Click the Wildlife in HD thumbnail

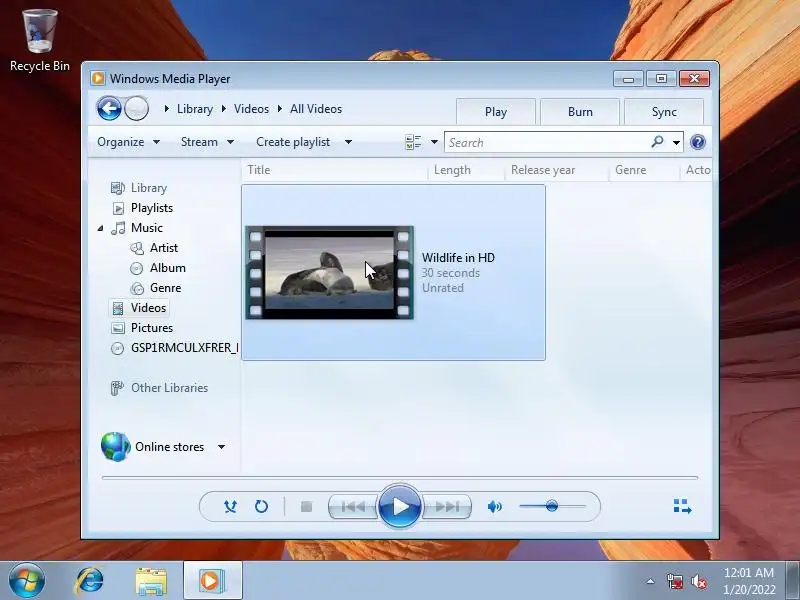click(x=330, y=272)
